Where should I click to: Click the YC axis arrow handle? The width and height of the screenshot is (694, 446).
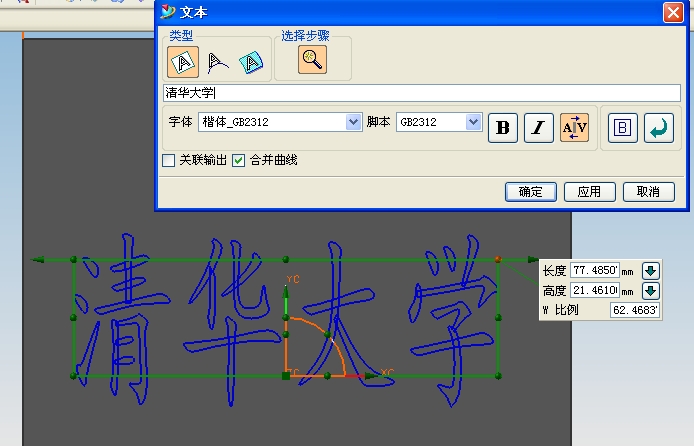[x=286, y=292]
